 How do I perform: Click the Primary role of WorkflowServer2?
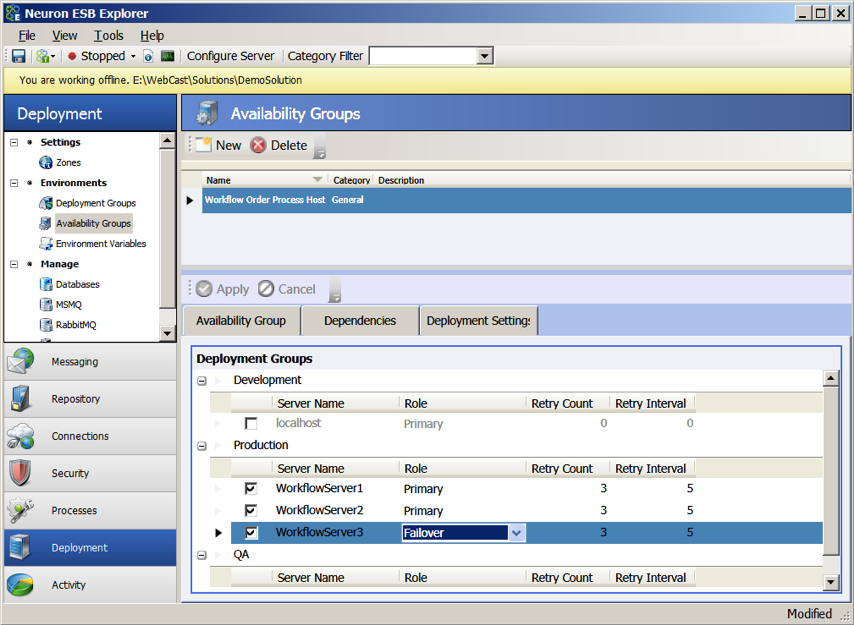click(x=423, y=511)
